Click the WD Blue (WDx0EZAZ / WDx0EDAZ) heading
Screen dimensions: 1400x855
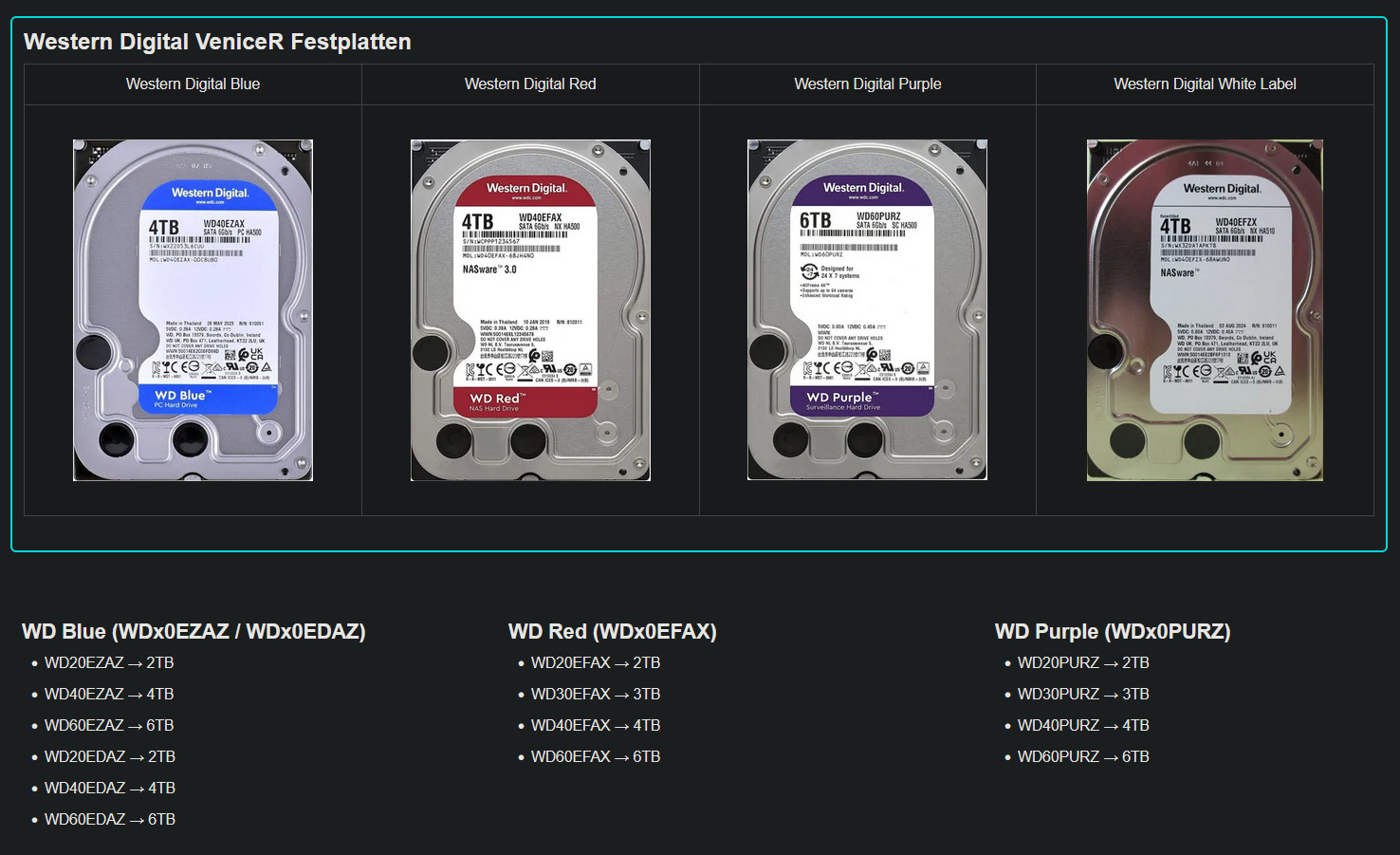point(193,632)
